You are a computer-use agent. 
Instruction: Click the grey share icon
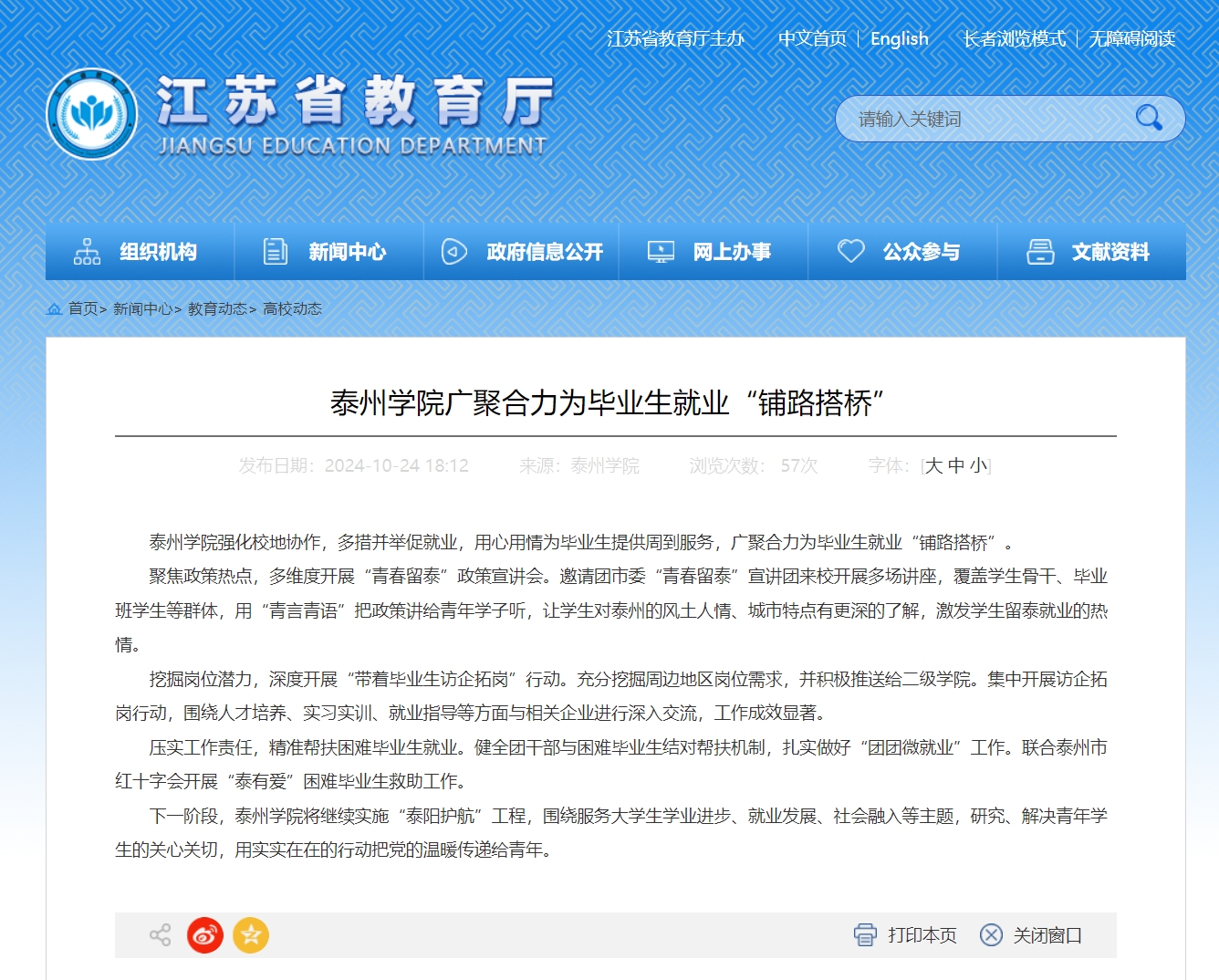(x=160, y=935)
